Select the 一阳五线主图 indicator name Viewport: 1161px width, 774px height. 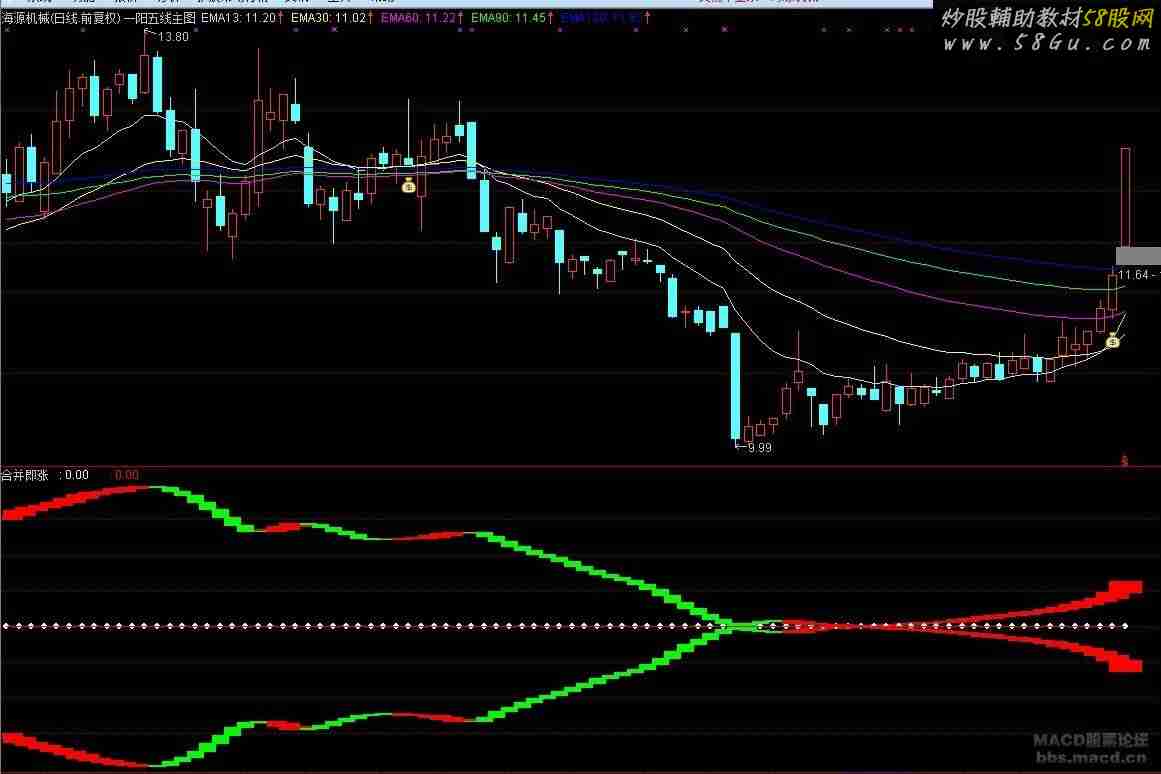(160, 18)
